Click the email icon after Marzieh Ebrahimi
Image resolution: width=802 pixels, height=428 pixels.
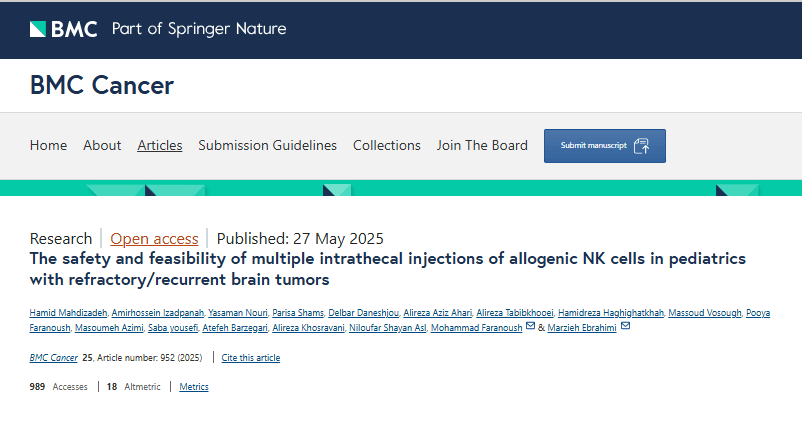pos(625,328)
